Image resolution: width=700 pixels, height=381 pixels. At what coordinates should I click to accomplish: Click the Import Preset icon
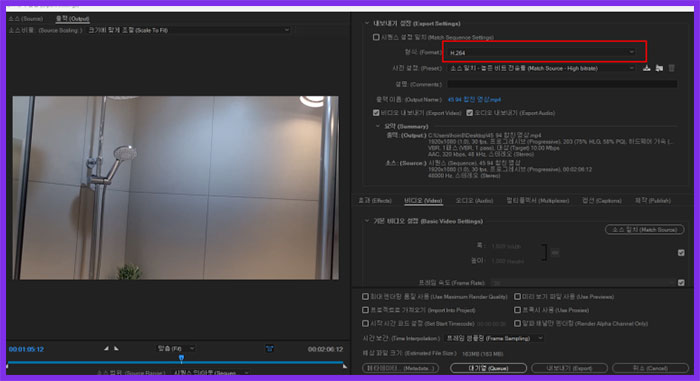click(659, 68)
